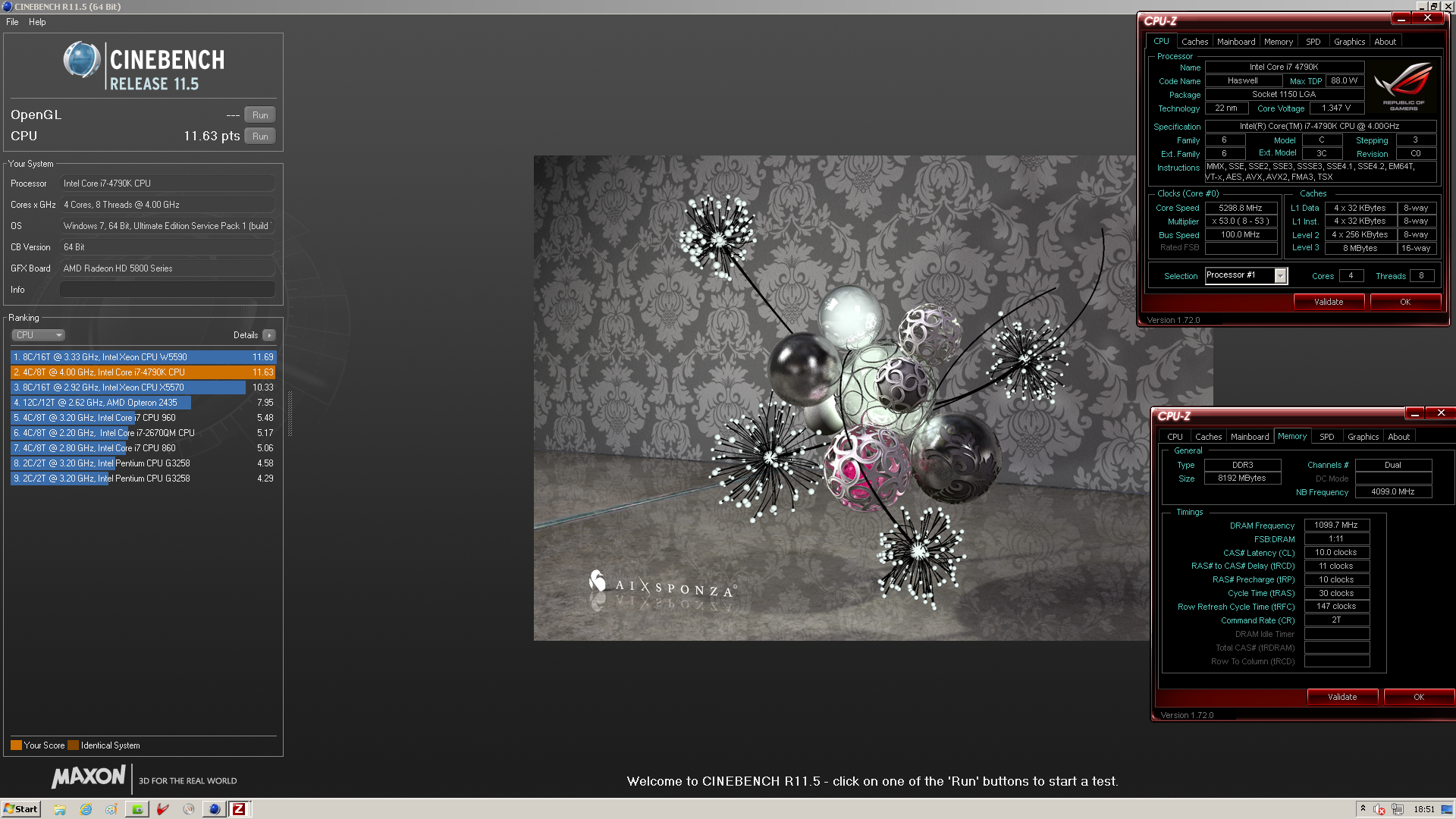Image resolution: width=1456 pixels, height=819 pixels.
Task: Select Pentium G3258 row scoring 4.58
Action: 143,463
